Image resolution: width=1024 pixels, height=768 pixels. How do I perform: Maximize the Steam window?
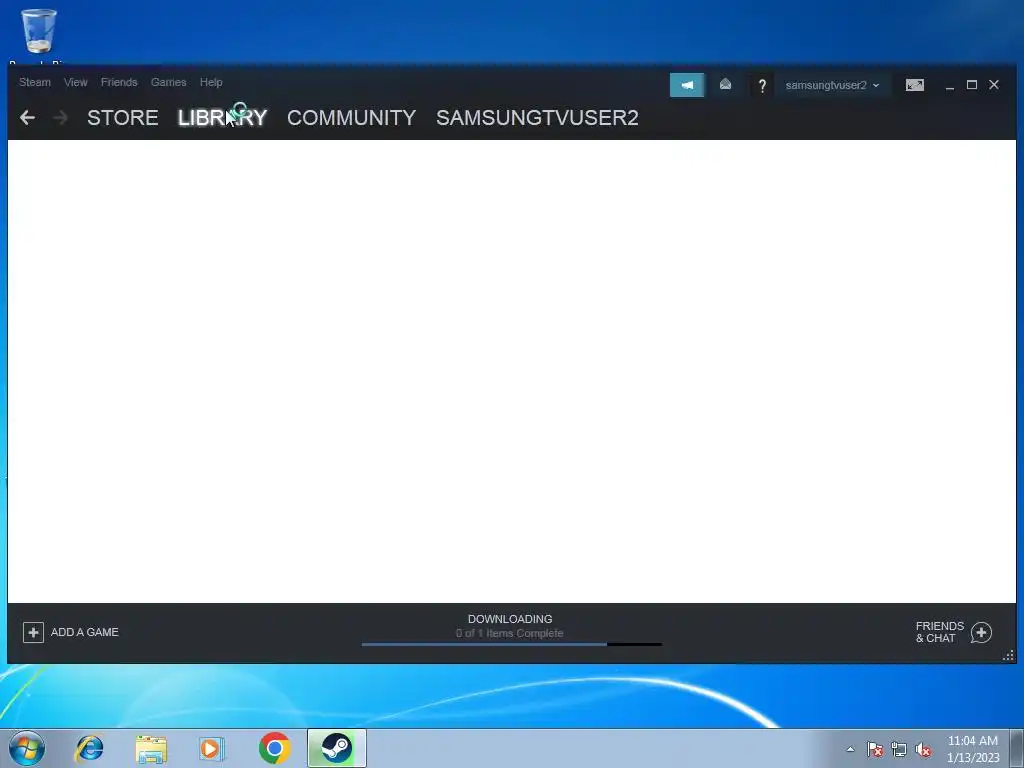[972, 85]
